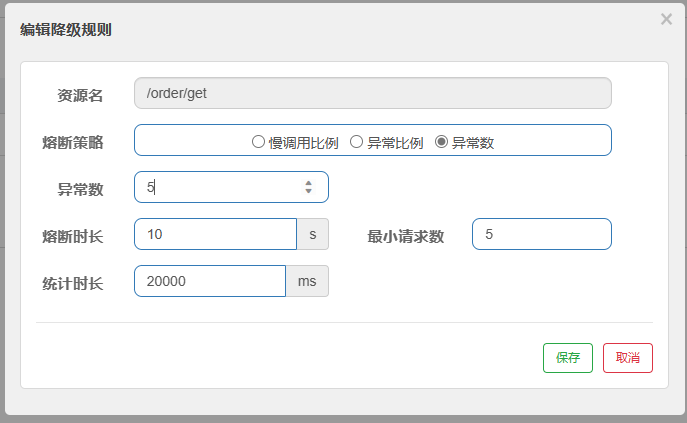This screenshot has width=687, height=423.
Task: Increase 异常数 with the stepper up arrow
Action: (308, 183)
